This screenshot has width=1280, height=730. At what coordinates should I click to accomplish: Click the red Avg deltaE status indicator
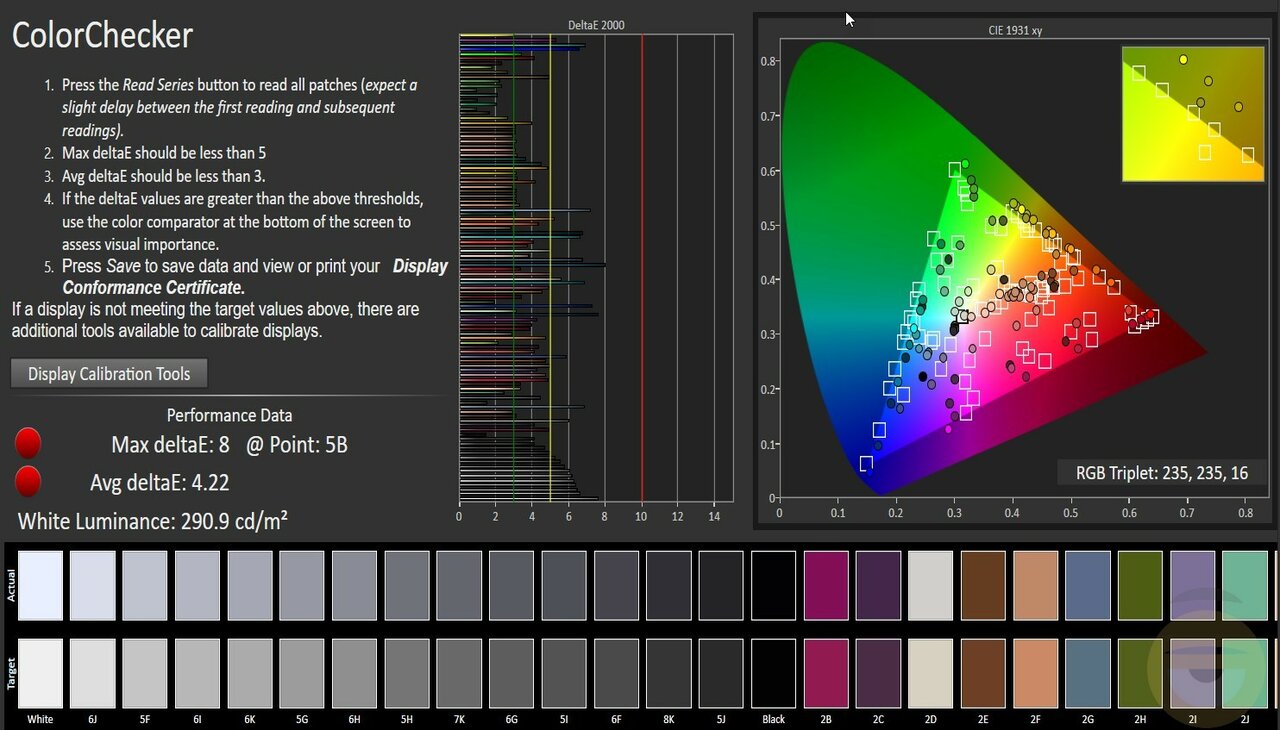(x=28, y=481)
